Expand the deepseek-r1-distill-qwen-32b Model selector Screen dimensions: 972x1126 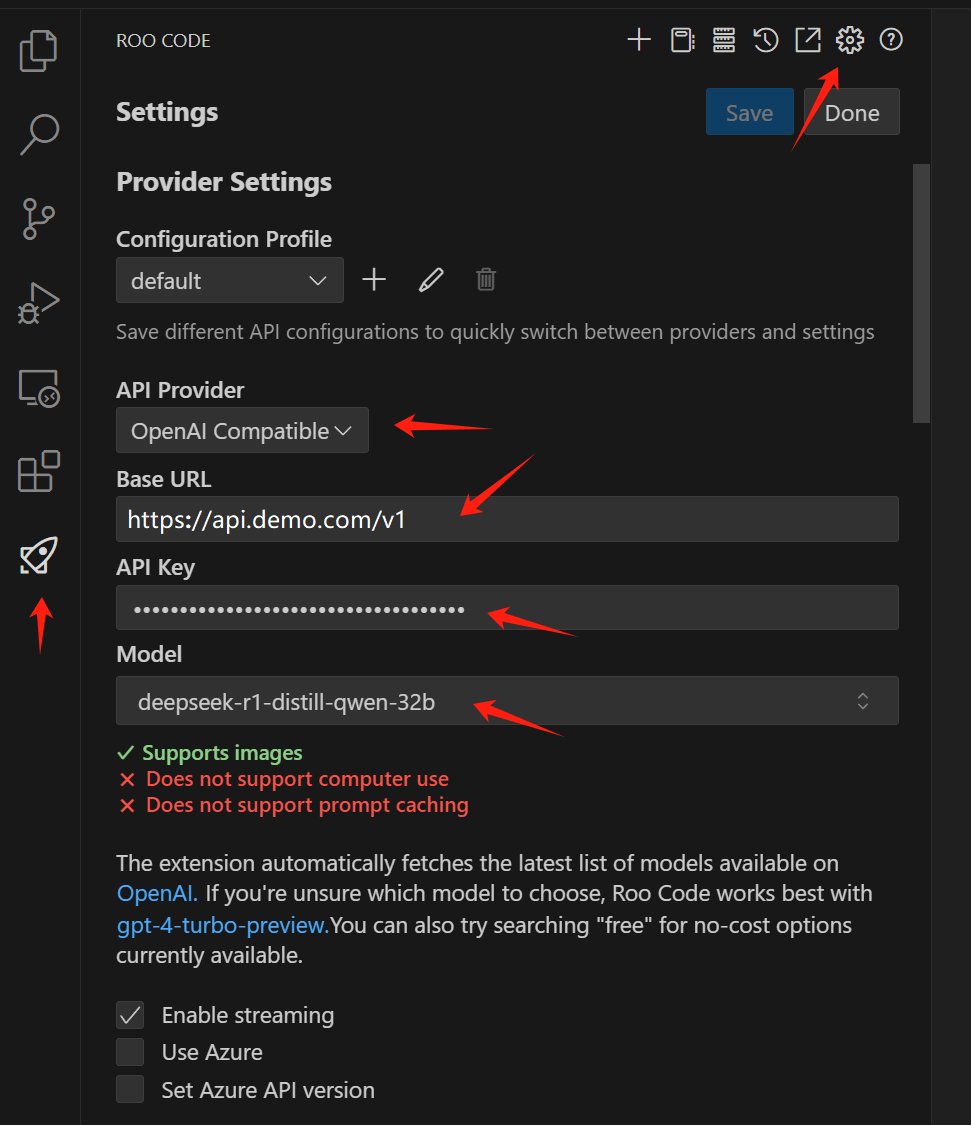tap(507, 701)
